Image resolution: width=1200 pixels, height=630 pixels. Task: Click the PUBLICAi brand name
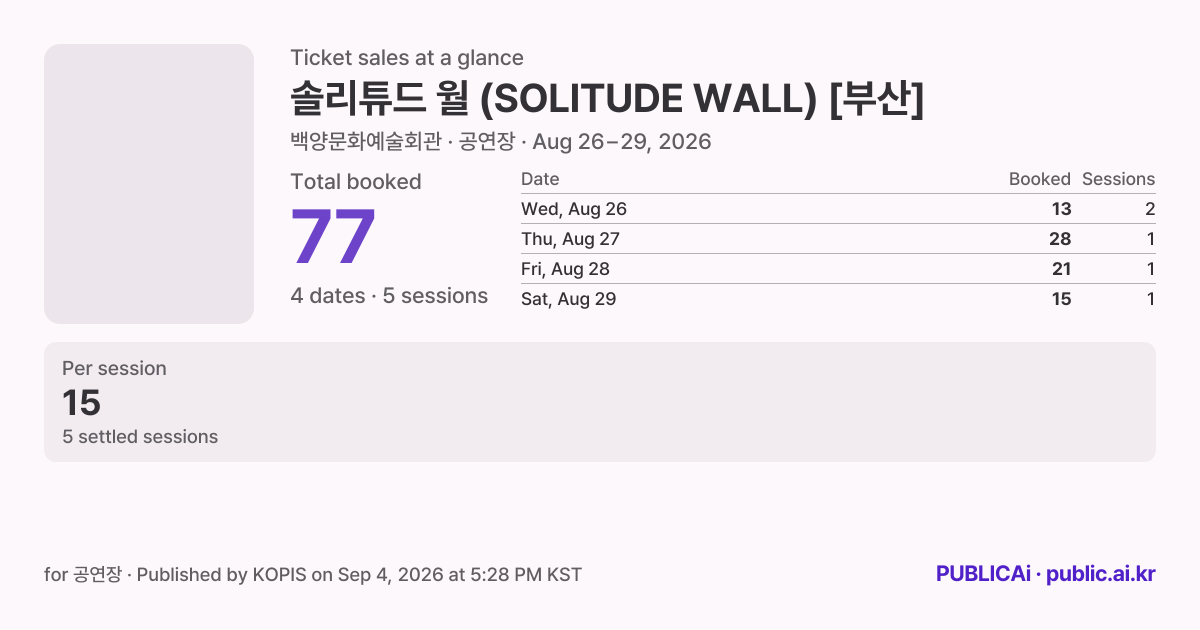point(983,574)
